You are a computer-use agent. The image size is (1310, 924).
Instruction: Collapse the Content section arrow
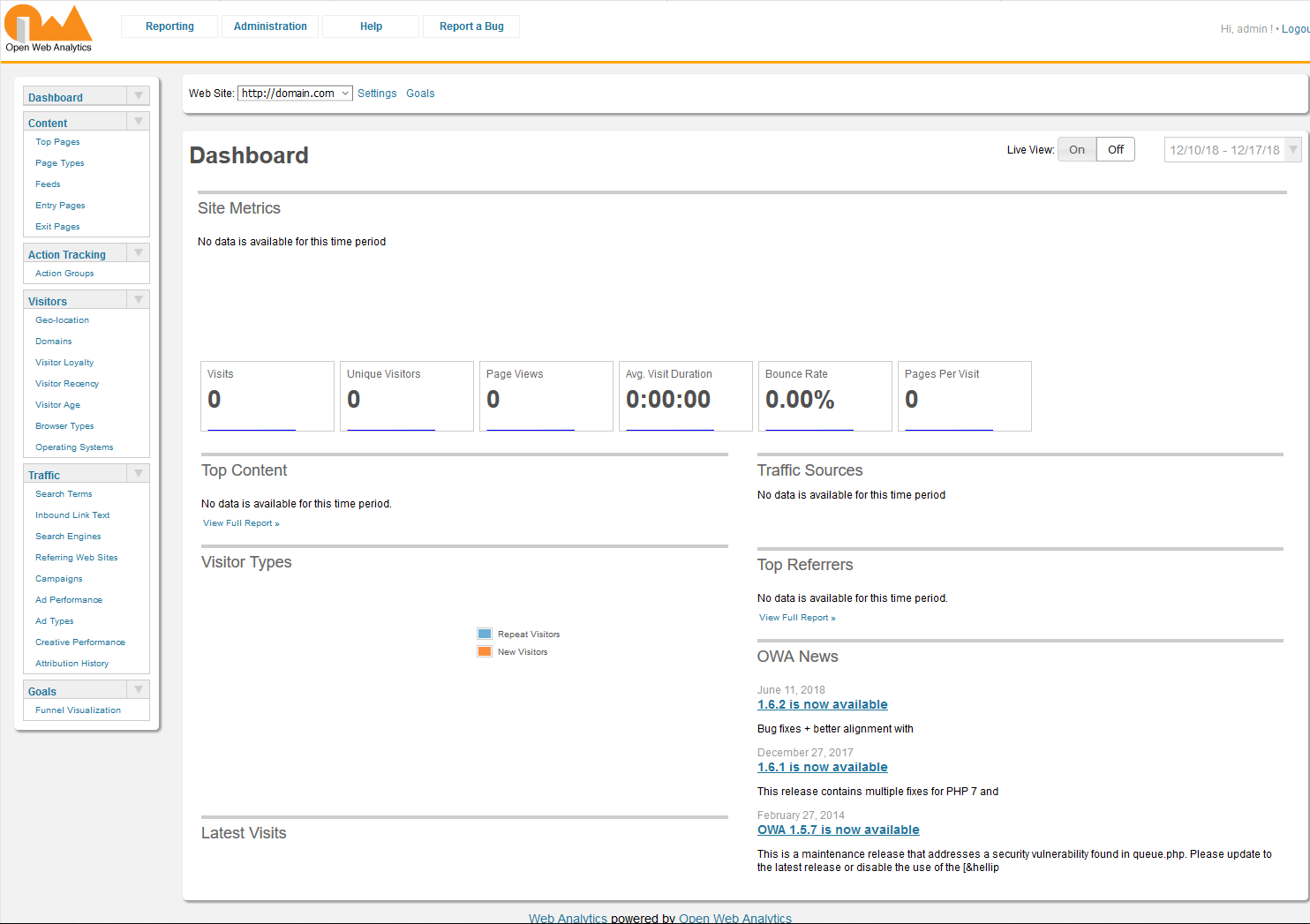[138, 121]
